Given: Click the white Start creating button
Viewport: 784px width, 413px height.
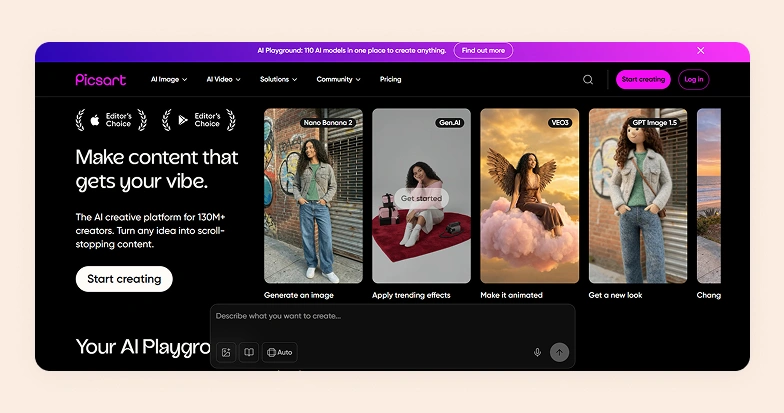Looking at the screenshot, I should tap(124, 279).
